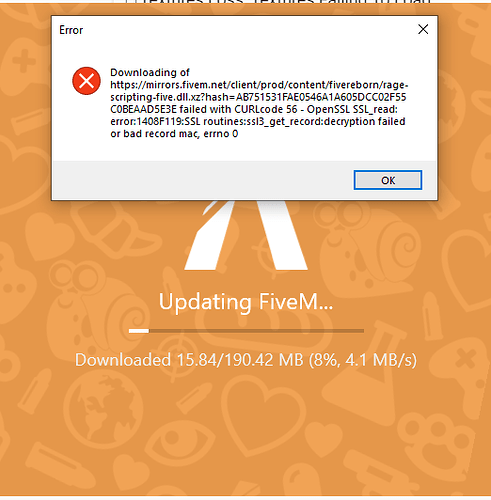491x500 pixels.
Task: Click the brass knuckles background icon
Action: coord(434,434)
